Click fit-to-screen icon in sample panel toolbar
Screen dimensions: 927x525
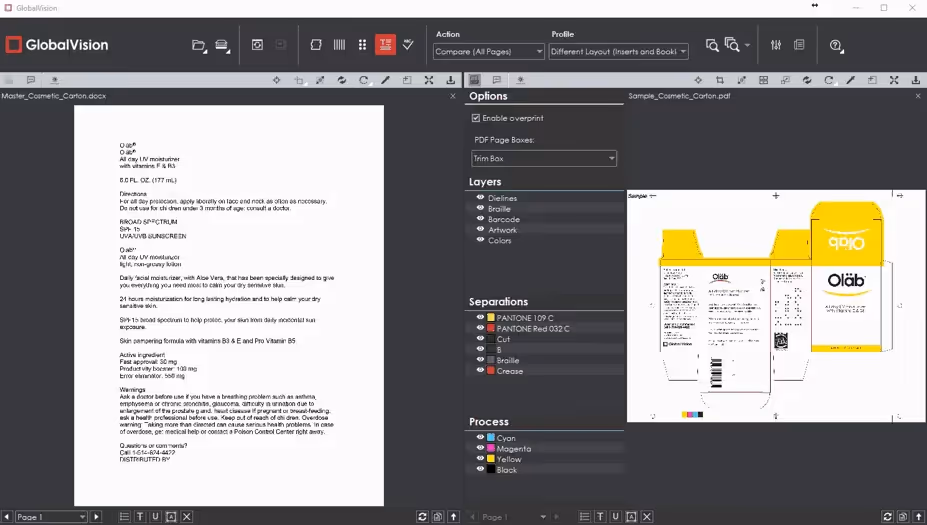coord(894,80)
